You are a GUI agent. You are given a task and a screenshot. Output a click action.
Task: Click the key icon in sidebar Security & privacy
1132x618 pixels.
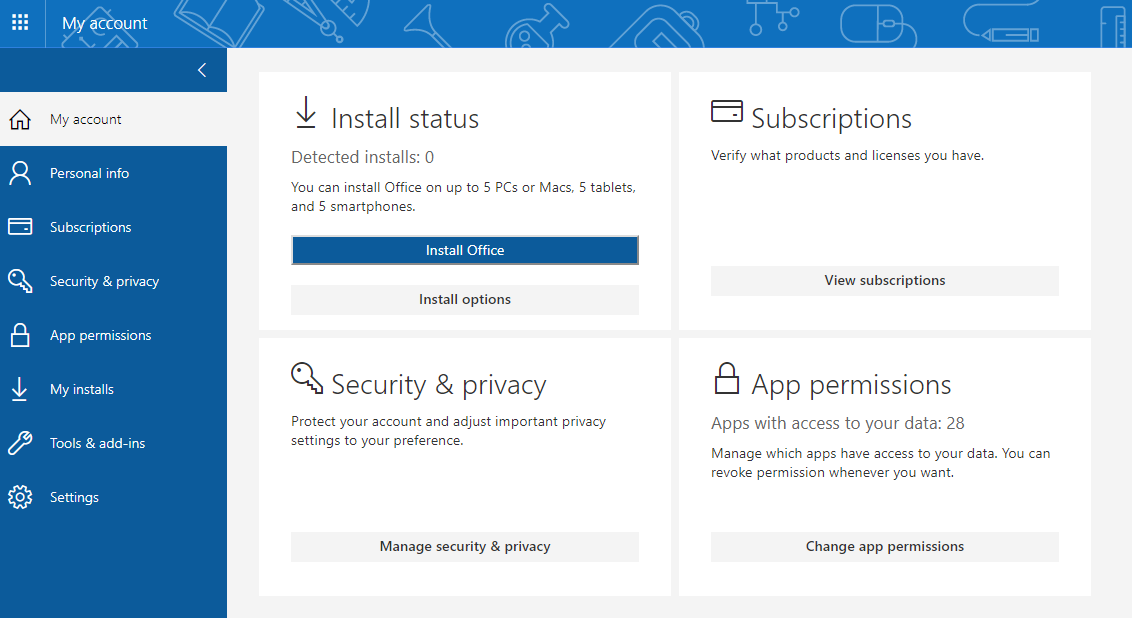tap(20, 281)
